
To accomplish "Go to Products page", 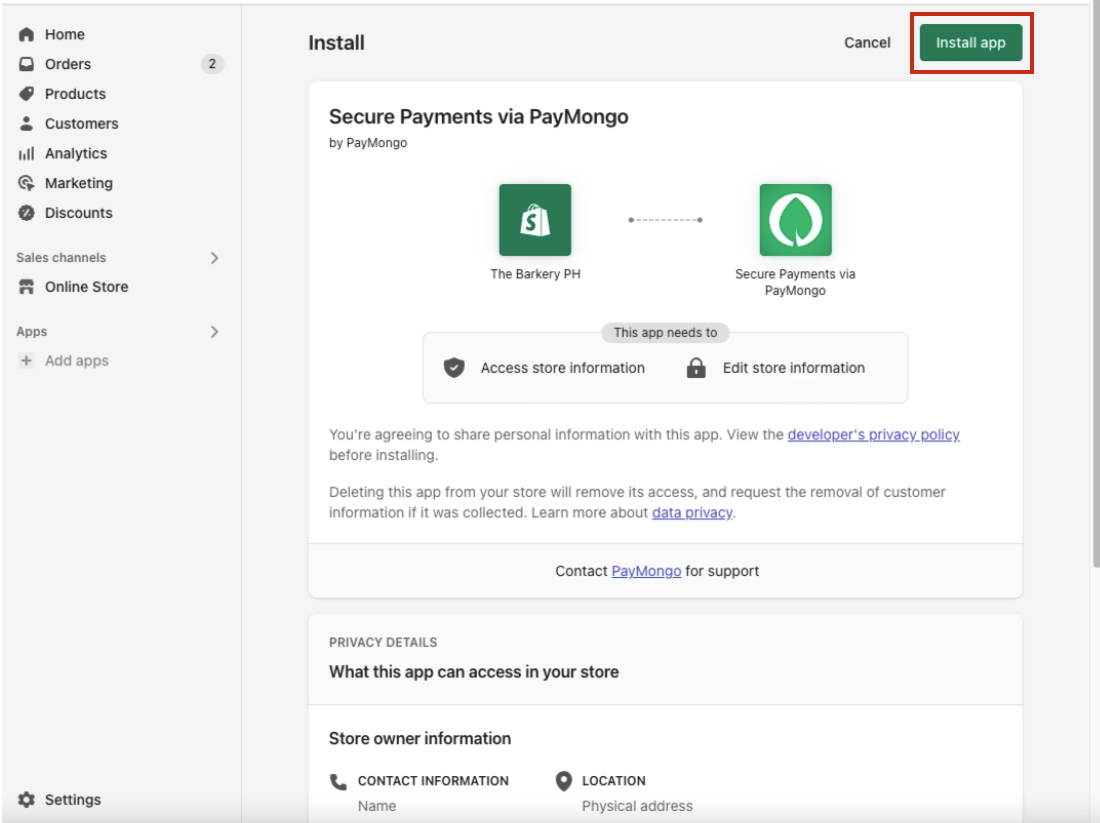I will click(75, 94).
